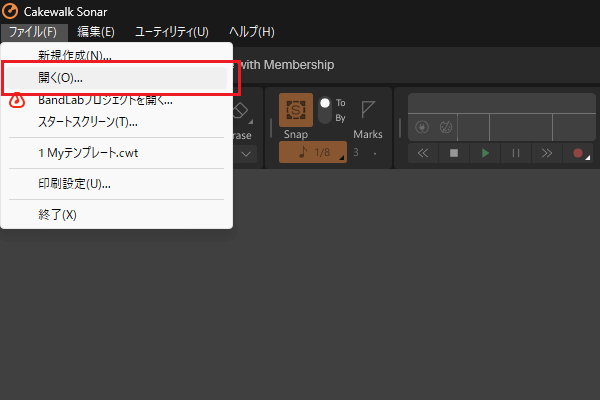Screen dimensions: 600x400
Task: Open the 編集(E) menu
Action: 96,32
